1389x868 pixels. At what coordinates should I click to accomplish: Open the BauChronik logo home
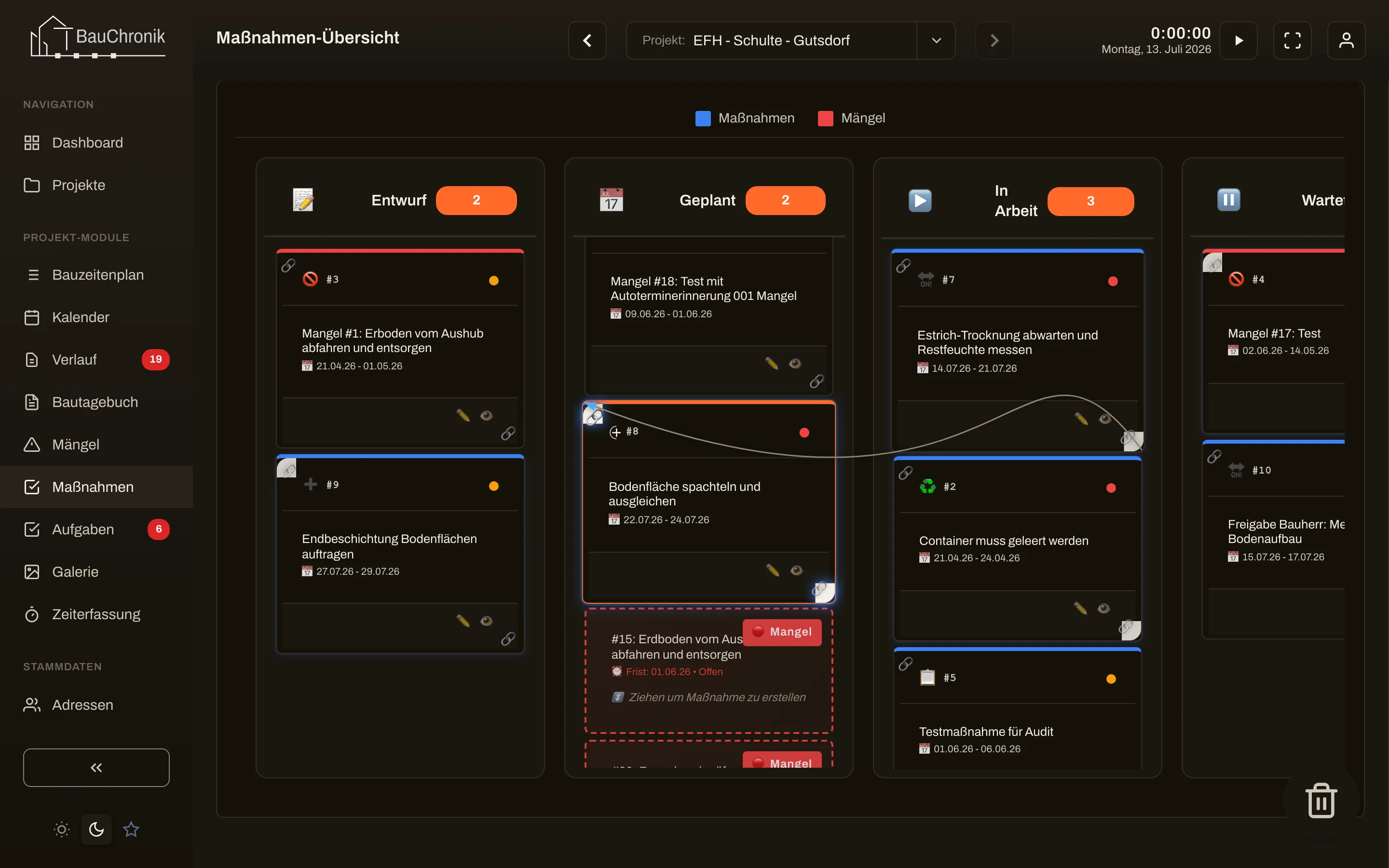(97, 37)
